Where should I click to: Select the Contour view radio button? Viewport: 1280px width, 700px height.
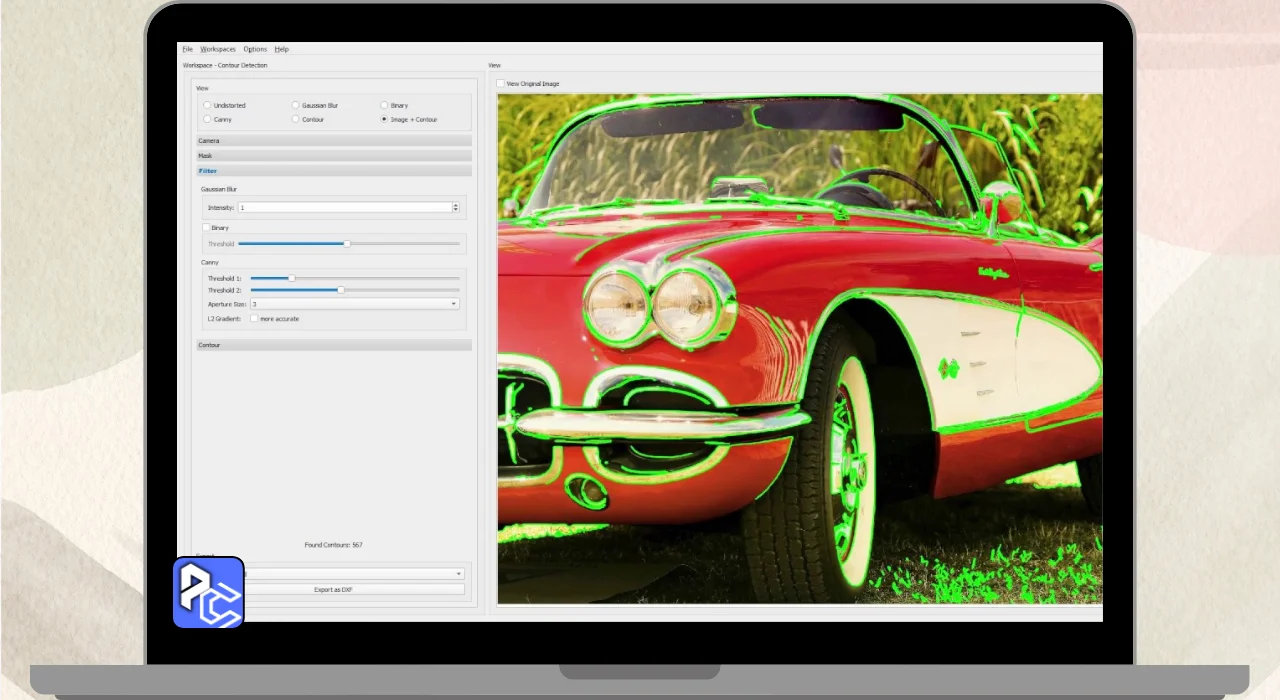pos(295,119)
